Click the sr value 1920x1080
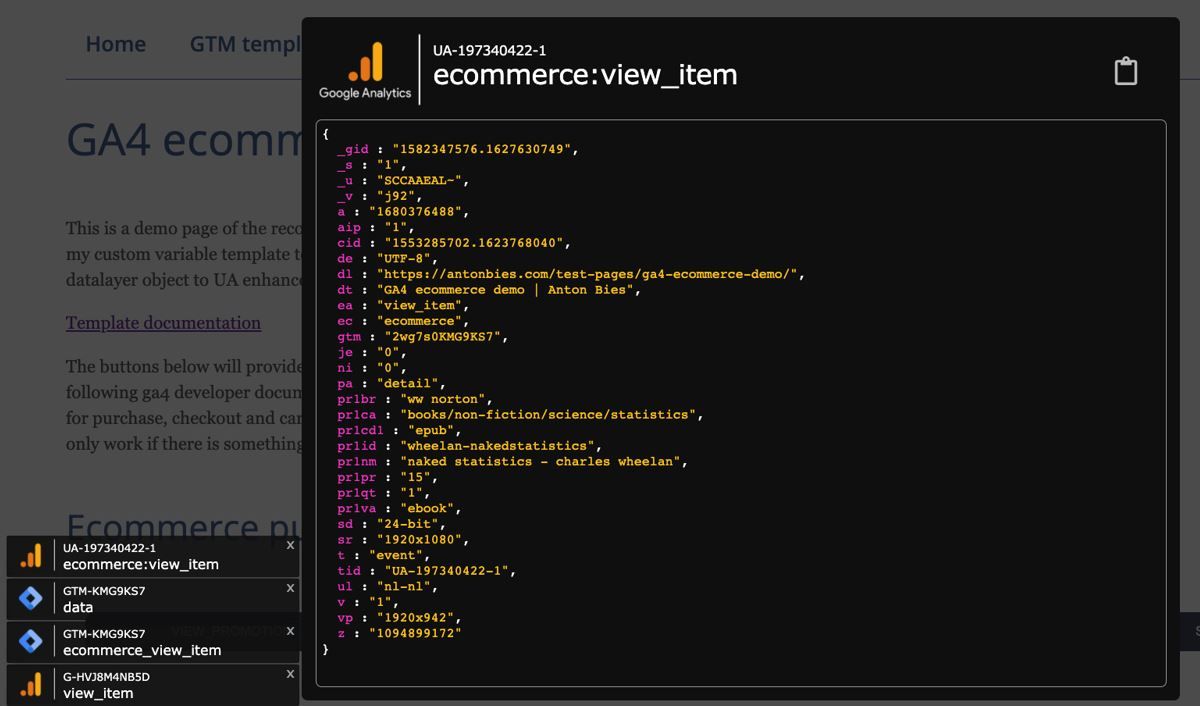Image resolution: width=1200 pixels, height=706 pixels. (419, 540)
